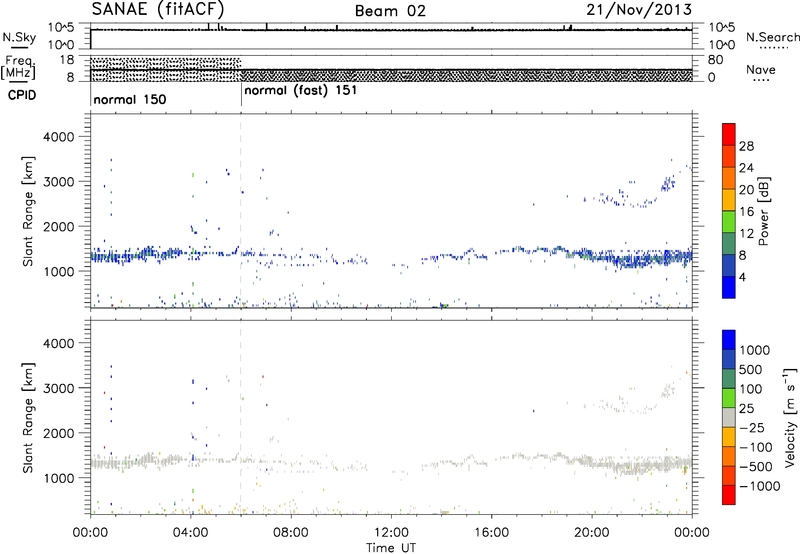This screenshot has width=800, height=554.
Task: Click the 04:00 time tick label
Action: click(191, 533)
